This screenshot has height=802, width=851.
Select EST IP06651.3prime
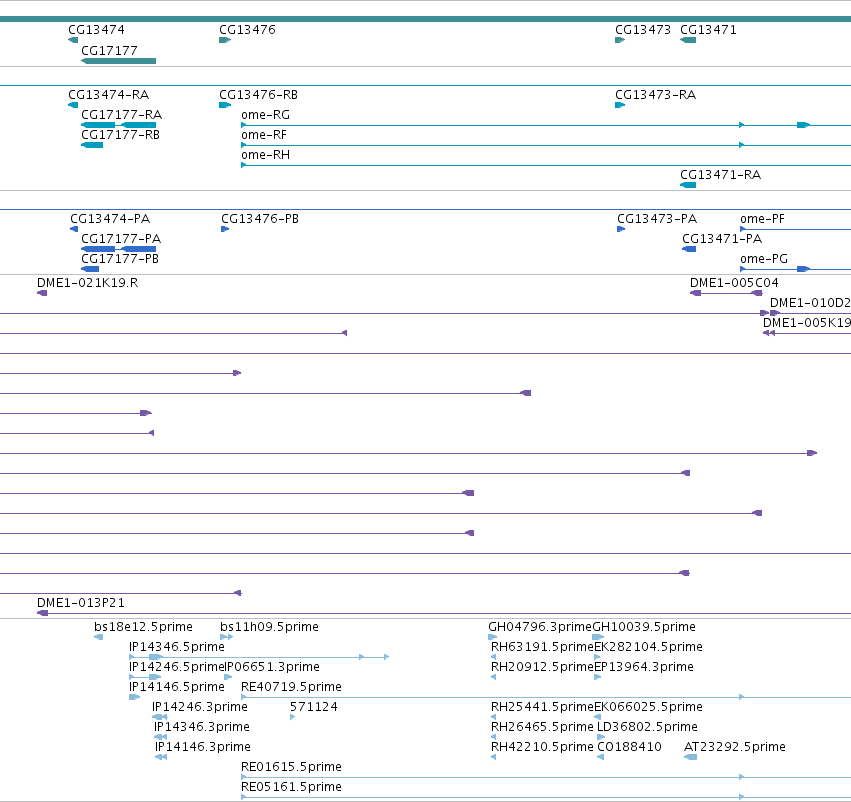tap(272, 667)
